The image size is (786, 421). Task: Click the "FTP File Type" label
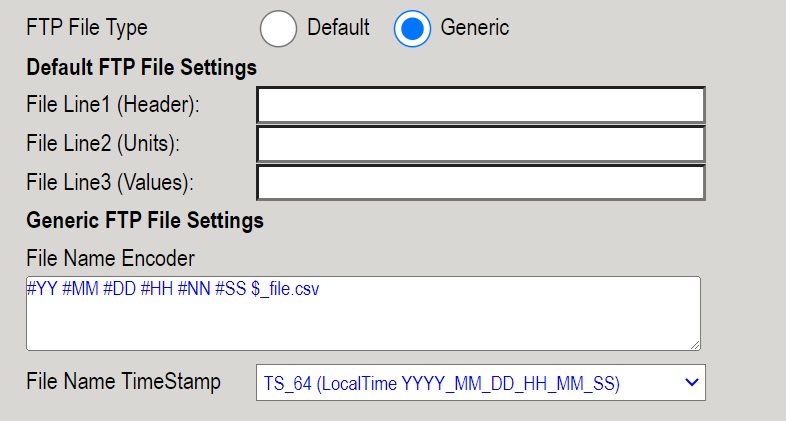click(86, 28)
